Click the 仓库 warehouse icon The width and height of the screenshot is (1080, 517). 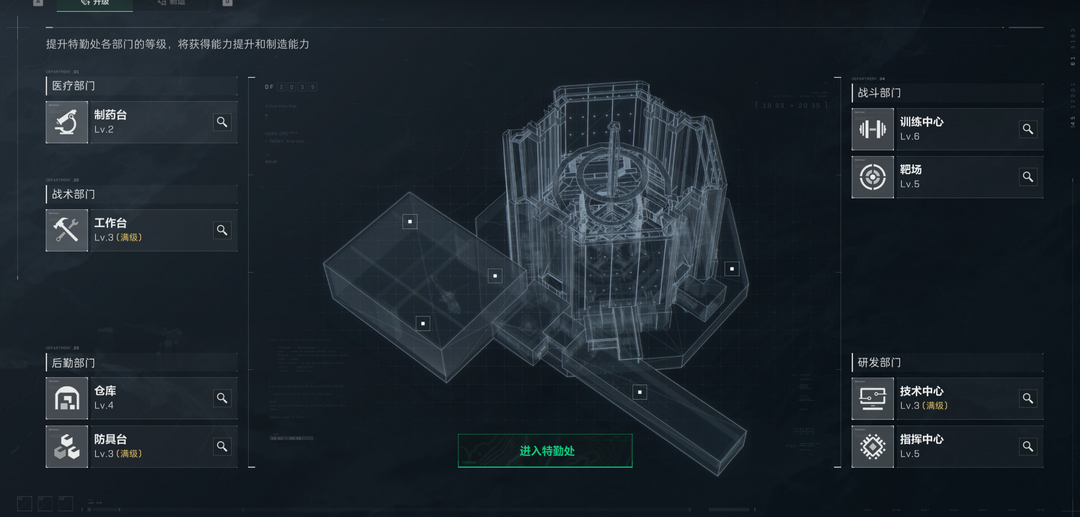67,398
